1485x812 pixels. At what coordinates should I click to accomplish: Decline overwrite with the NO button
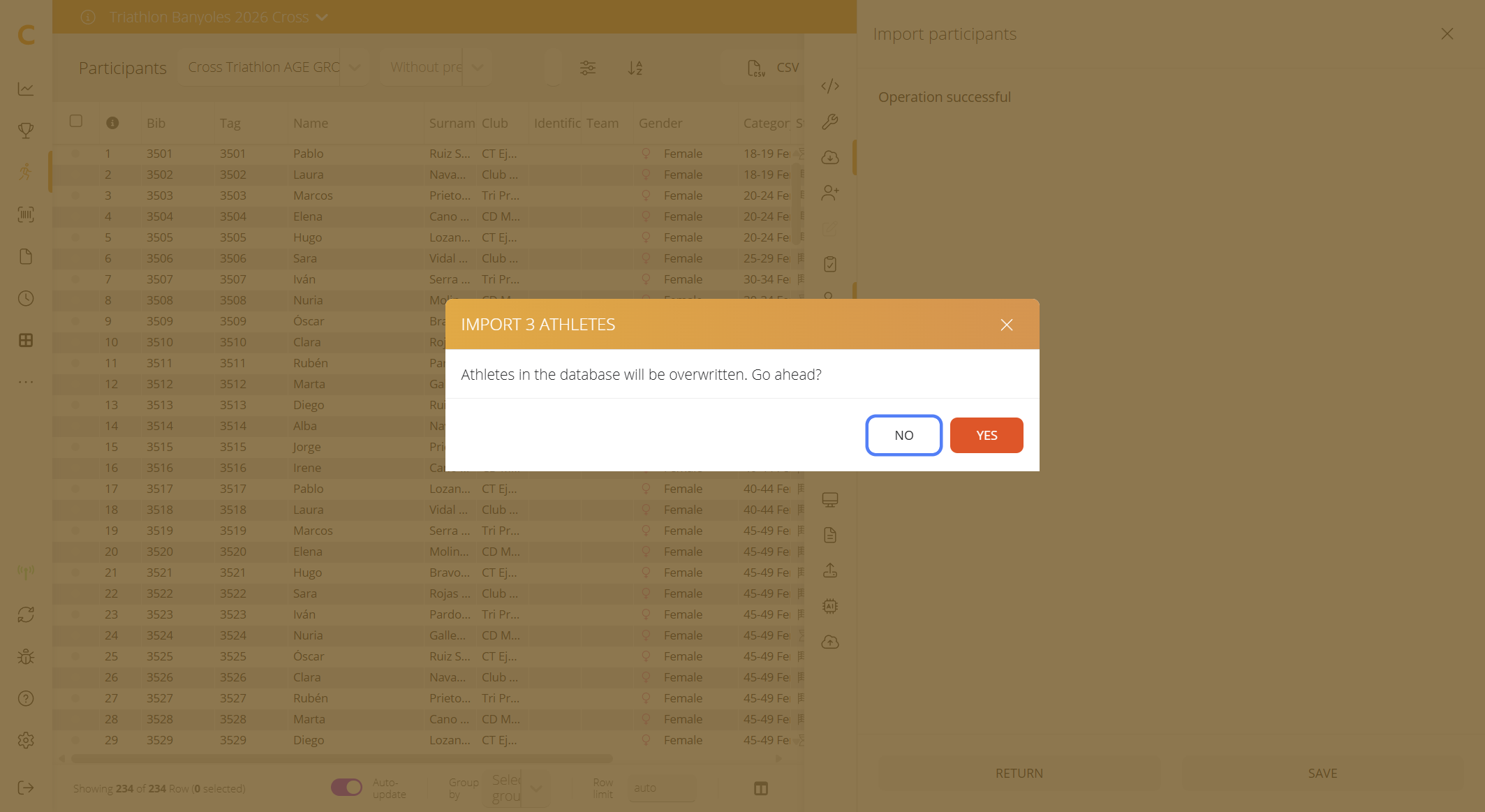904,435
